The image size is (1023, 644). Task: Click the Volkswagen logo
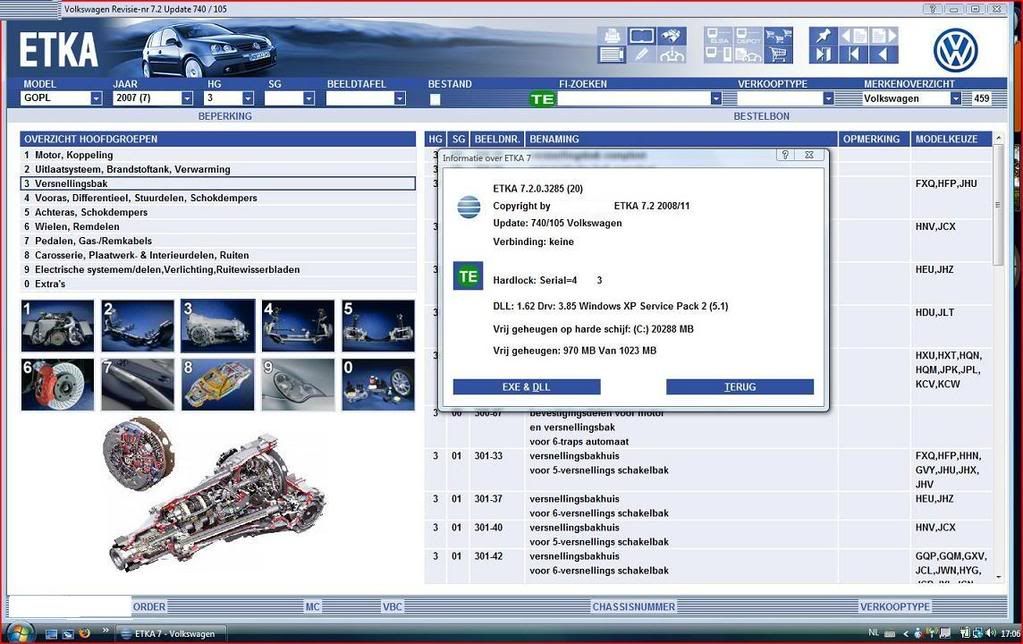tap(955, 51)
